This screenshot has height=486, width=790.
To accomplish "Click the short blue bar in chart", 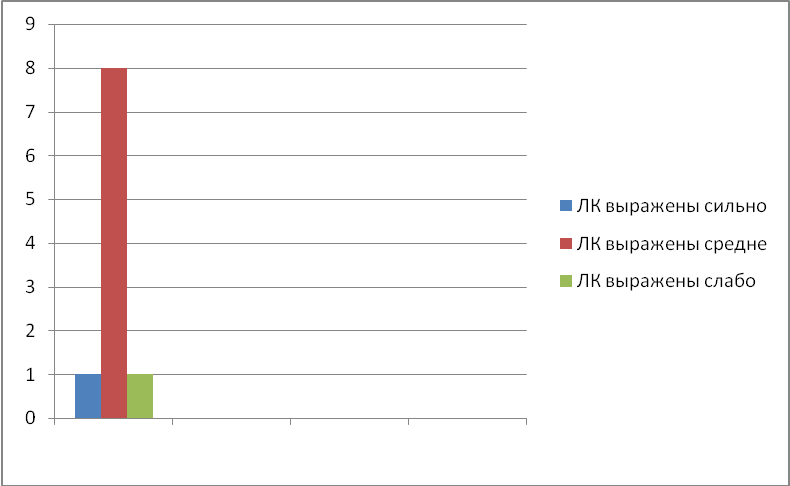I will click(x=88, y=396).
